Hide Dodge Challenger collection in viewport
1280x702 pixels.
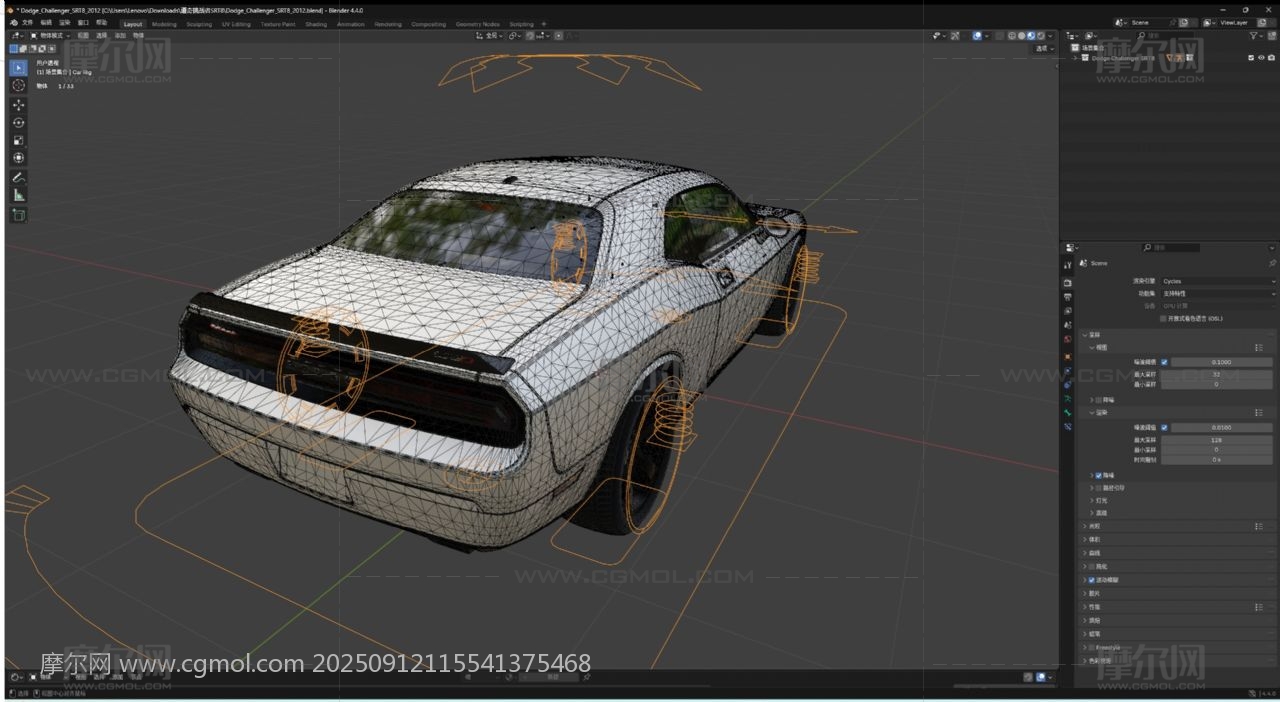click(x=1261, y=58)
